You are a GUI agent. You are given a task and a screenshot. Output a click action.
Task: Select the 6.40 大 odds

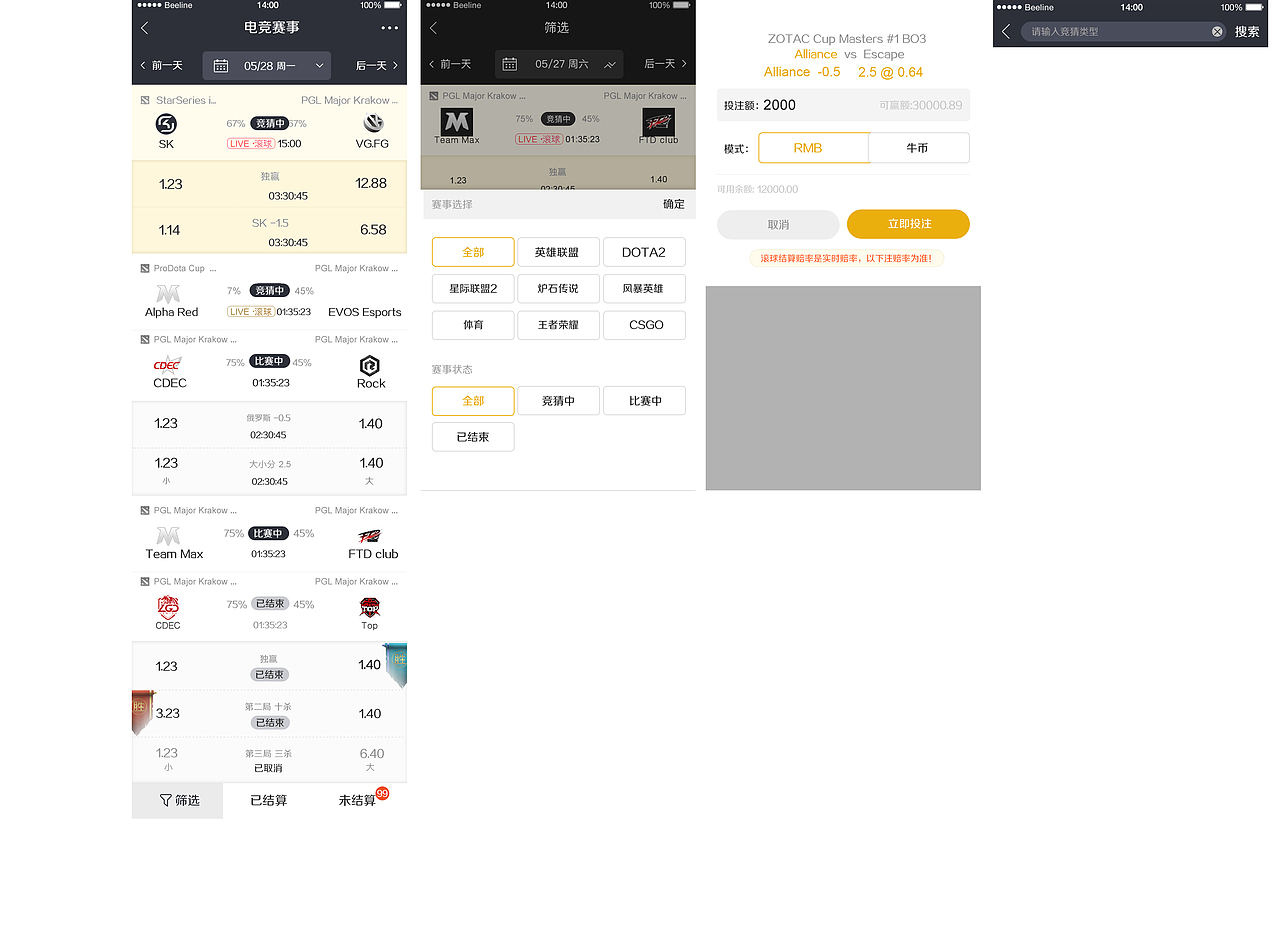click(371, 754)
